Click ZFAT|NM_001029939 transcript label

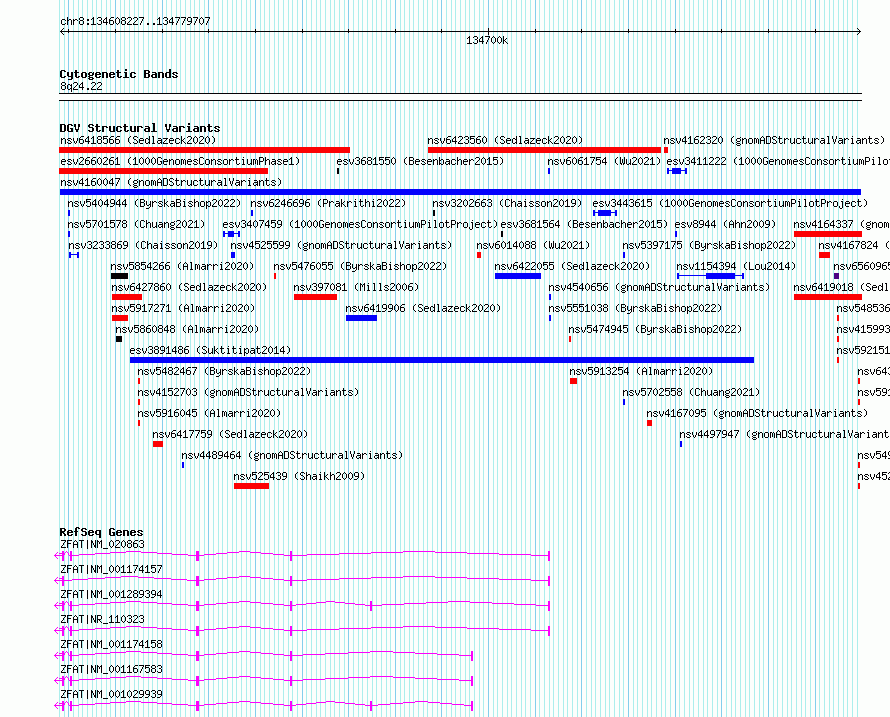point(111,694)
